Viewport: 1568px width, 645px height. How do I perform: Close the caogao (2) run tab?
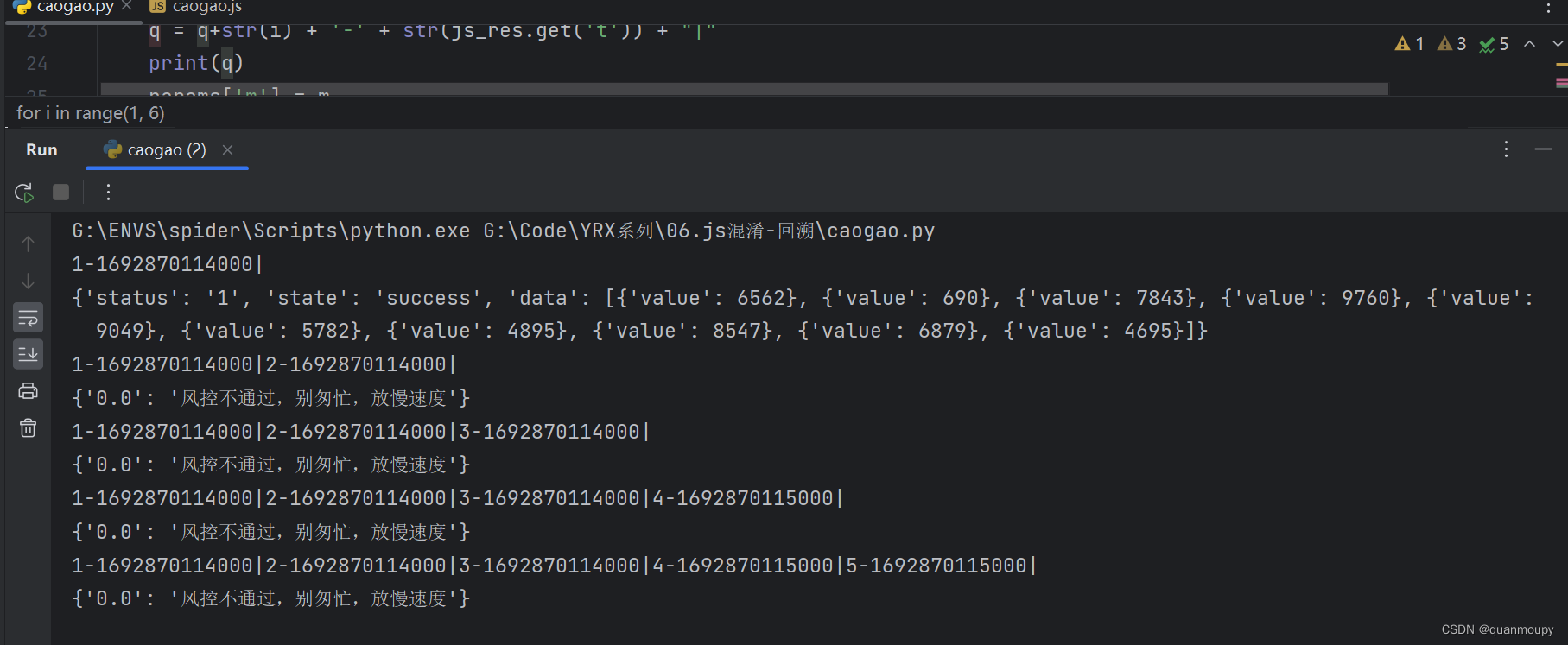[227, 149]
